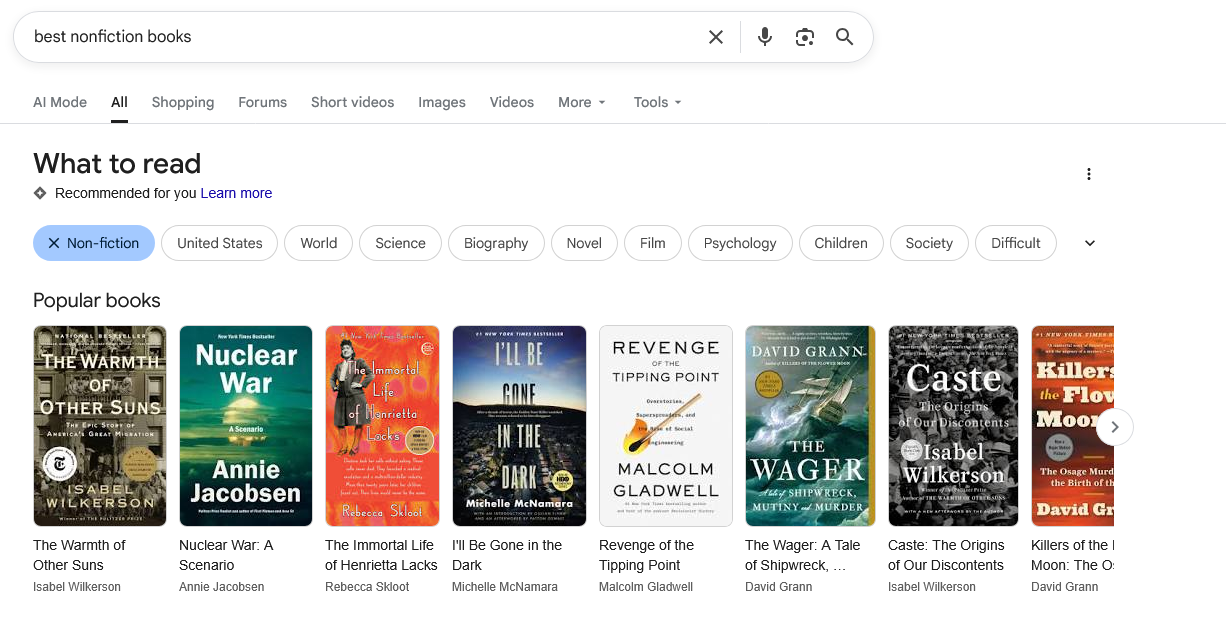This screenshot has width=1226, height=622.
Task: Open the three-dot options menu for What to read
Action: 1089,174
